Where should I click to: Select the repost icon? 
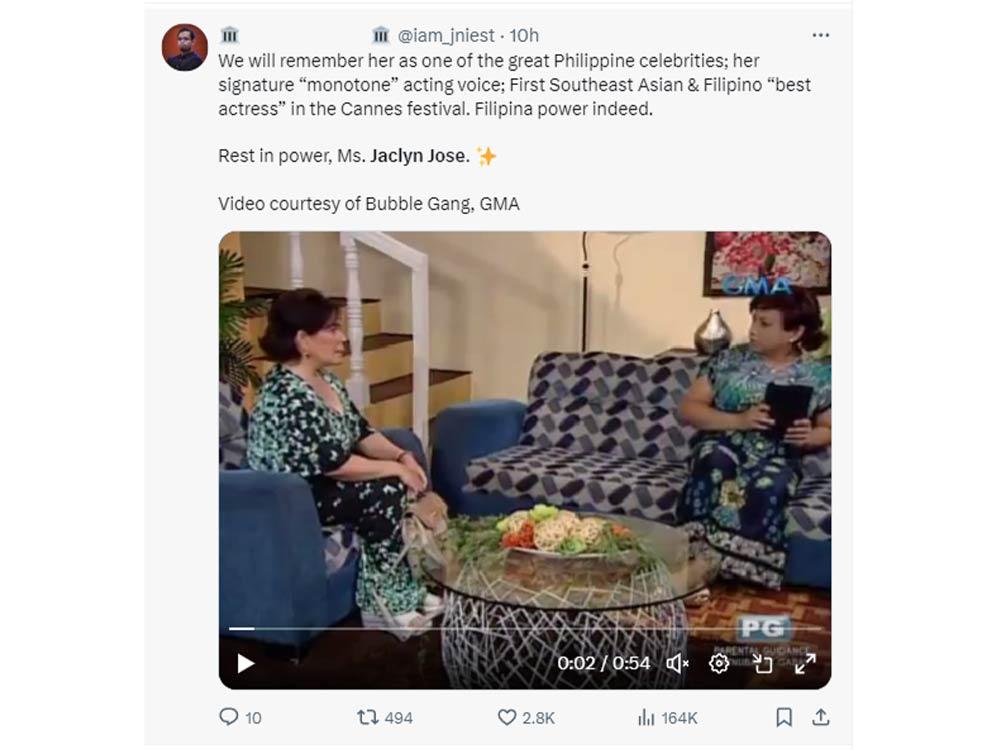[367, 716]
